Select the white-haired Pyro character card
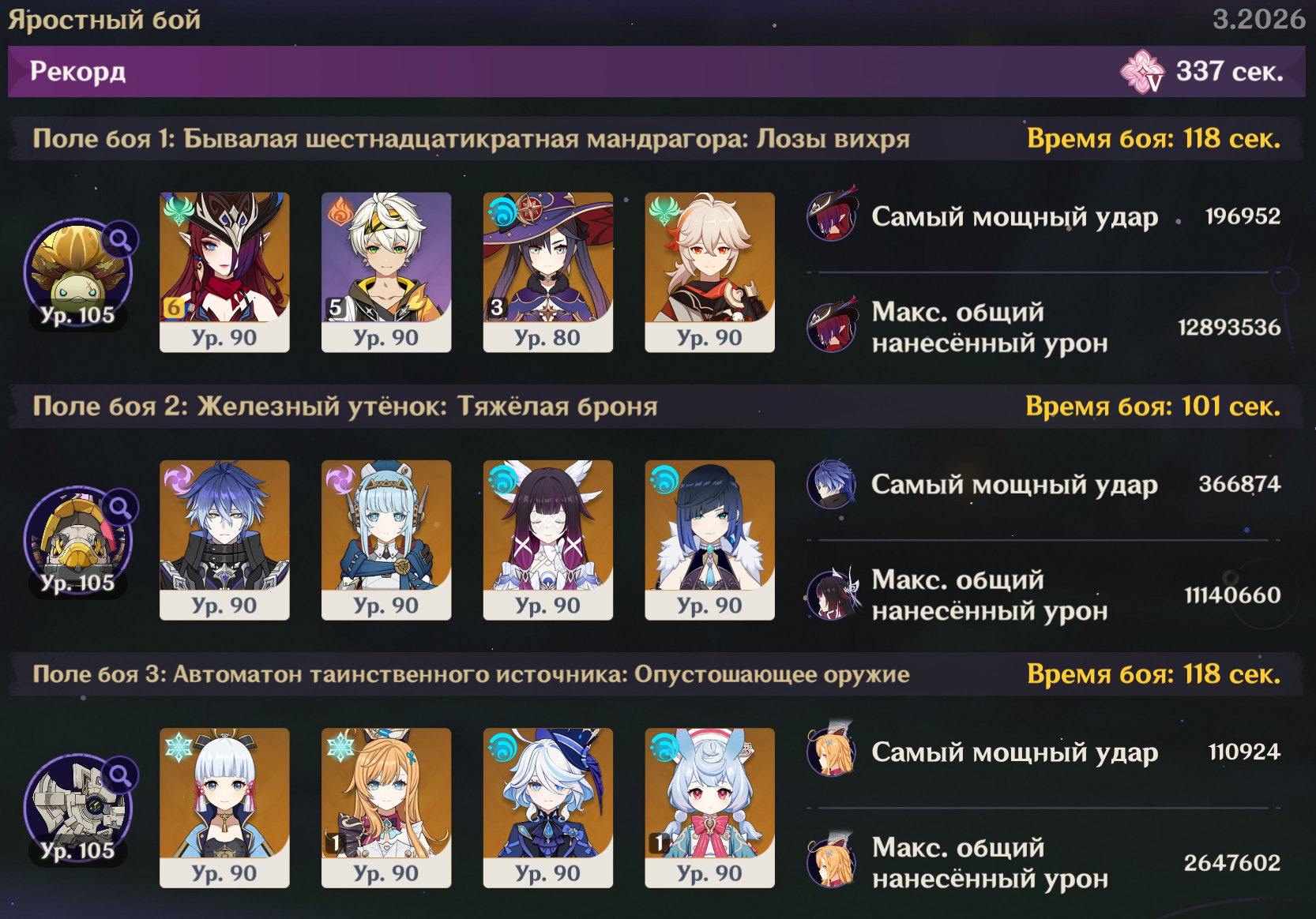1316x919 pixels. (x=386, y=272)
